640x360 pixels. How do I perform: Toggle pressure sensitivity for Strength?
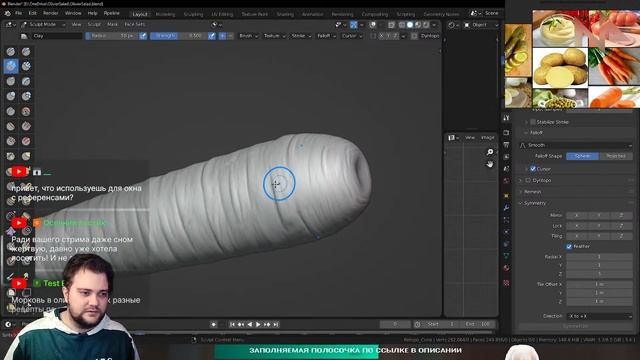click(211, 36)
